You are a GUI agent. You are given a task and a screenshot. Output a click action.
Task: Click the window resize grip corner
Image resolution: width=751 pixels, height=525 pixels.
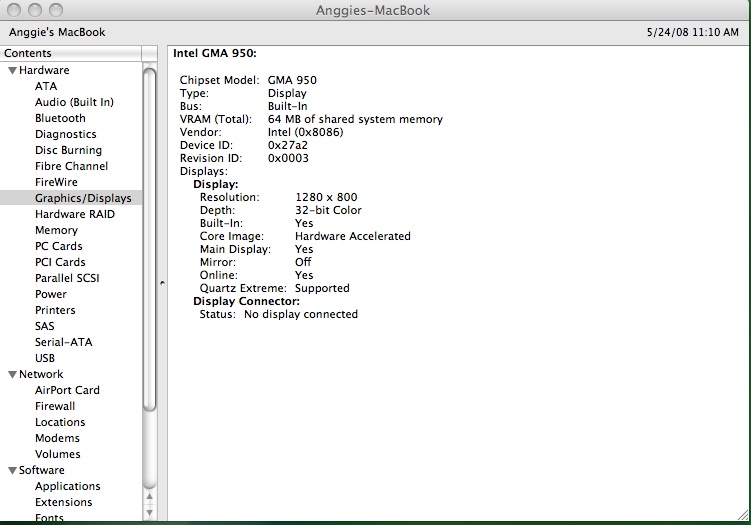click(744, 515)
